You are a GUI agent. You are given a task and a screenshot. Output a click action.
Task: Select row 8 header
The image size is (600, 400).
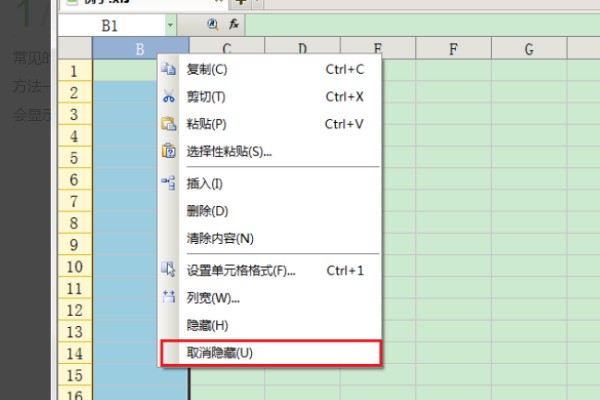click(75, 223)
